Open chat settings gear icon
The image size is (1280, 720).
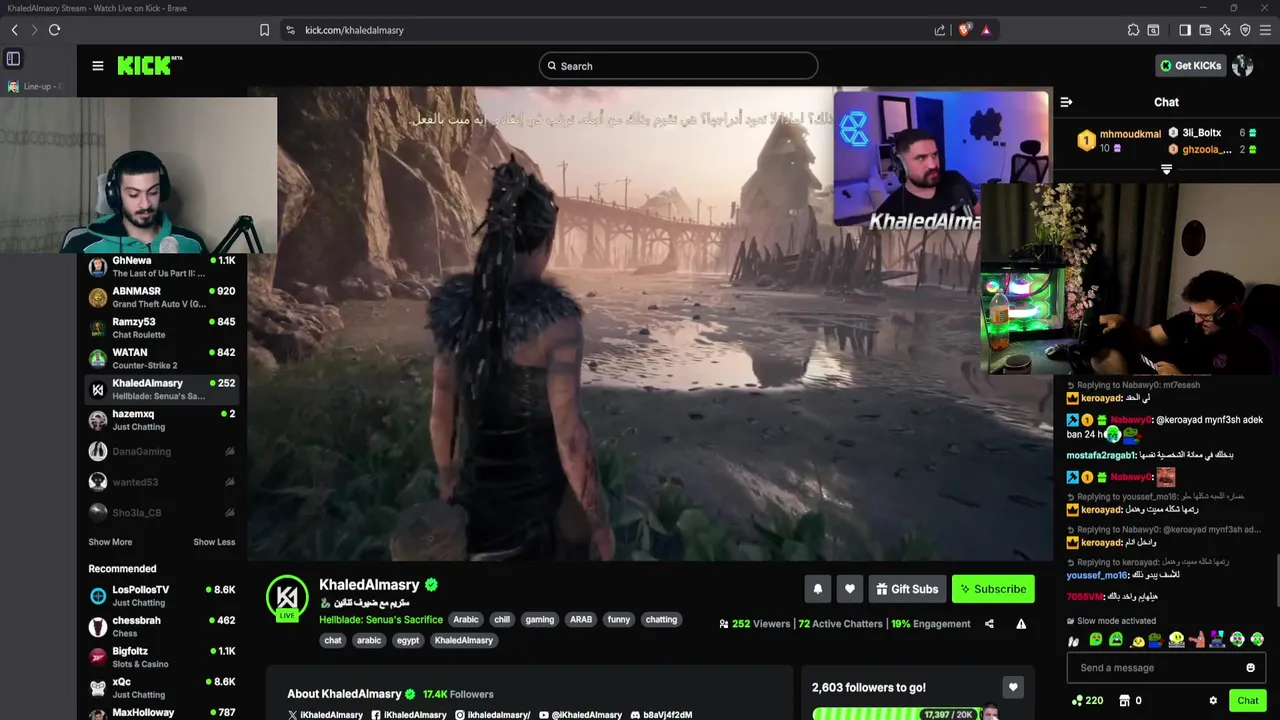pyautogui.click(x=1213, y=701)
